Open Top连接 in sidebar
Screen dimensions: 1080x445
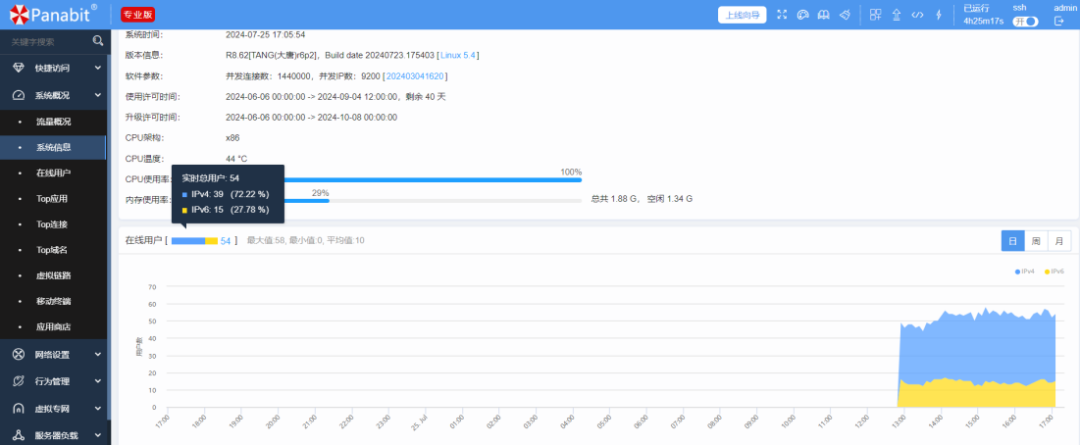(53, 224)
